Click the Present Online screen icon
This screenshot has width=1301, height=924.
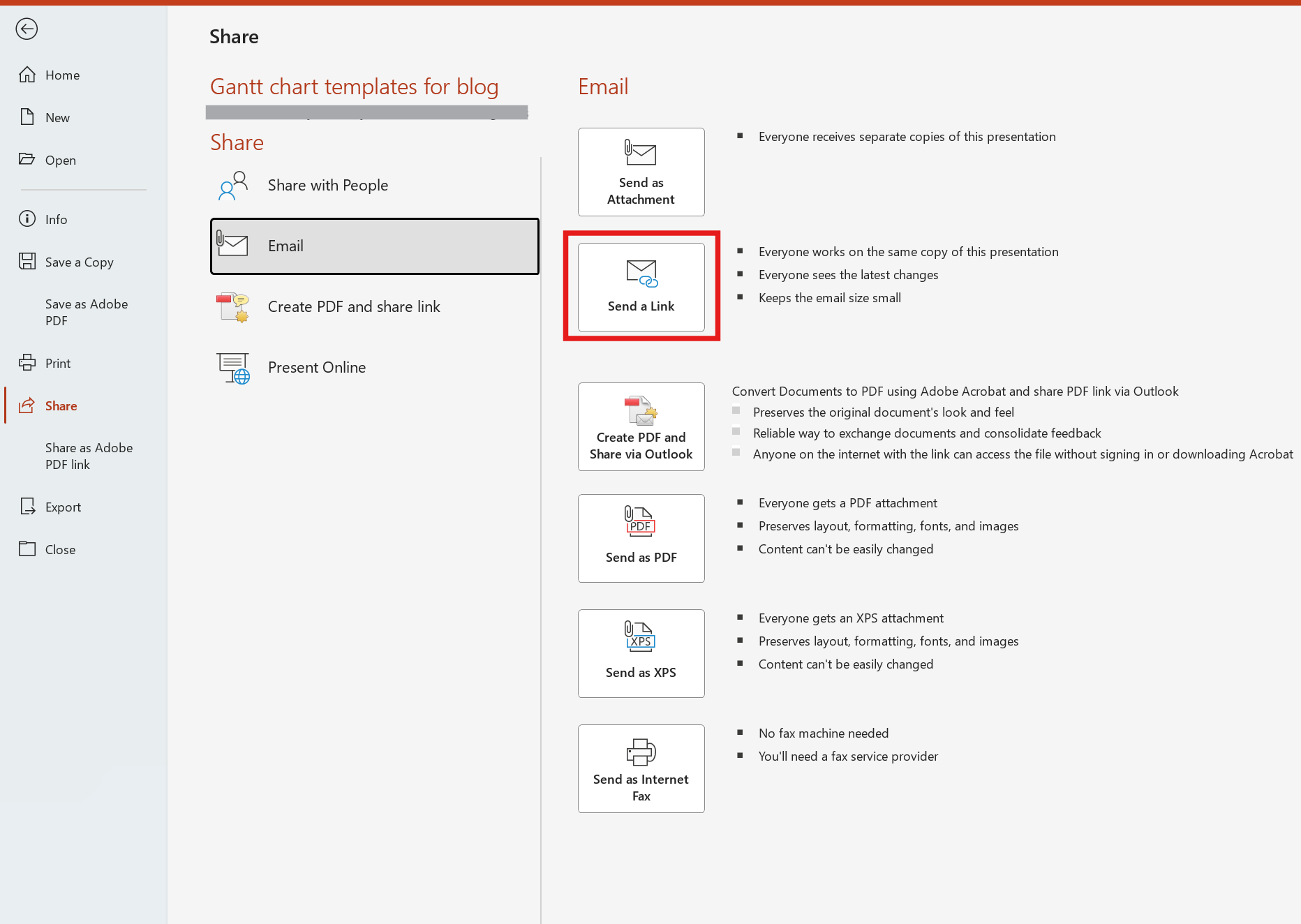point(233,368)
